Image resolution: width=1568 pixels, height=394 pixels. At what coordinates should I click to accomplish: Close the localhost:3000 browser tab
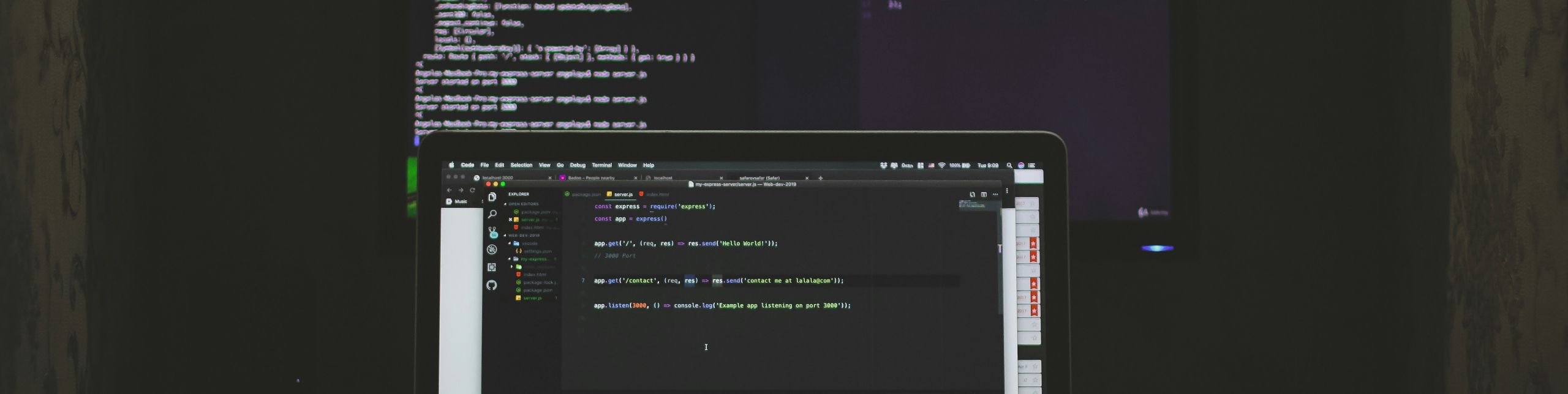pos(550,178)
